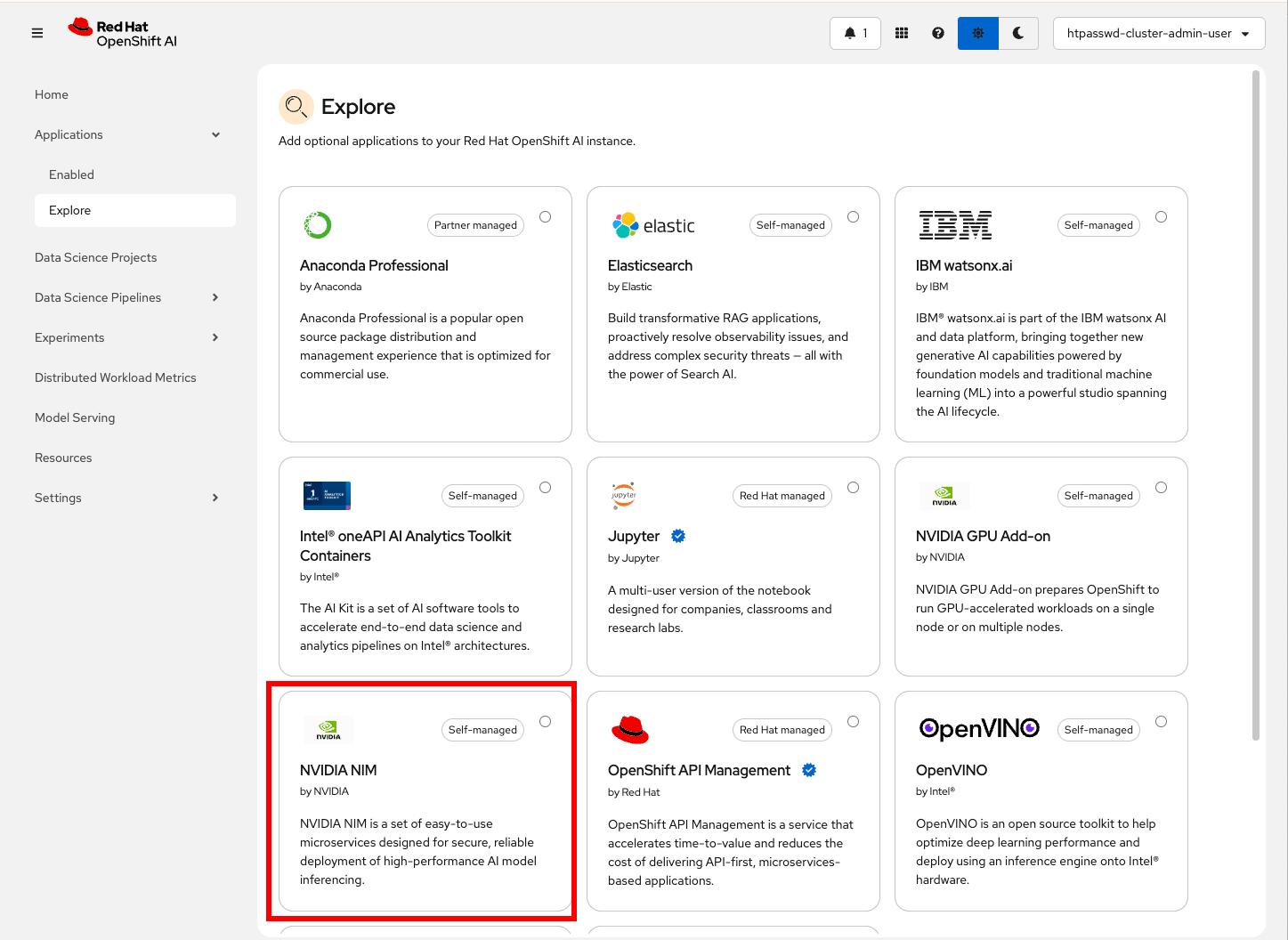The height and width of the screenshot is (940, 1288).
Task: Open Jupyter card title
Action: click(634, 536)
